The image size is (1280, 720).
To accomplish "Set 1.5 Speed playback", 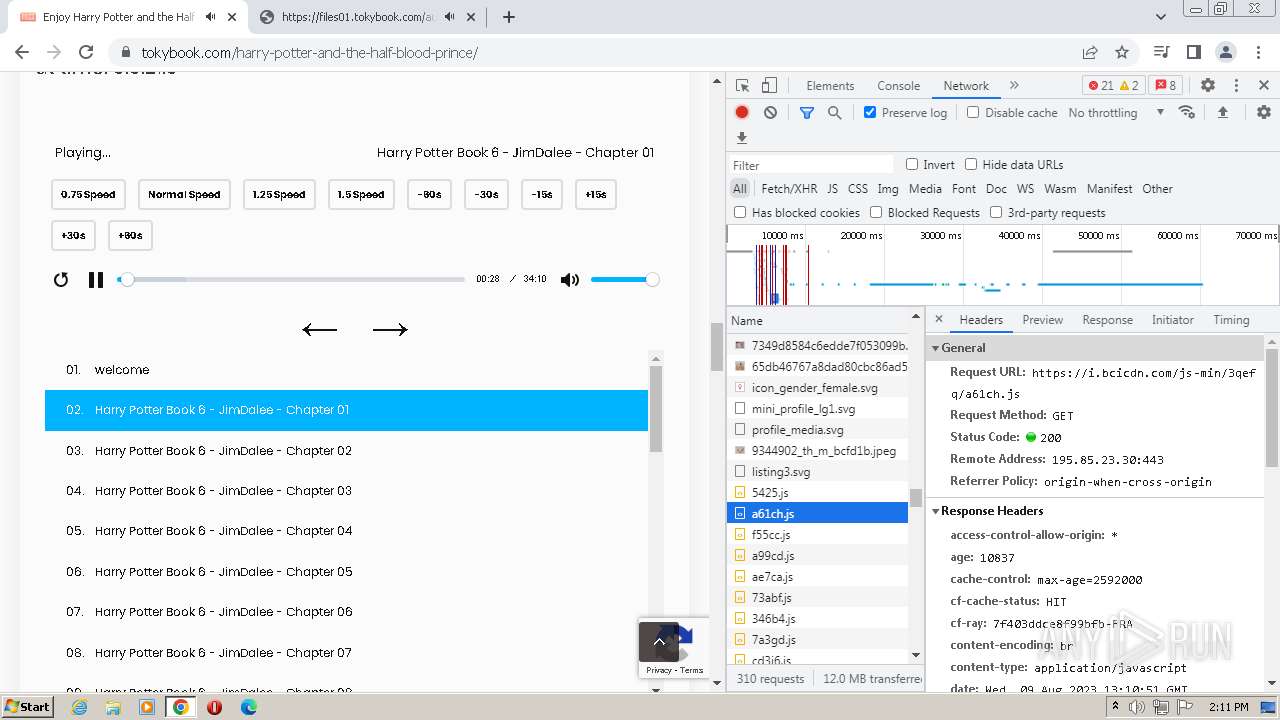I will click(x=361, y=195).
